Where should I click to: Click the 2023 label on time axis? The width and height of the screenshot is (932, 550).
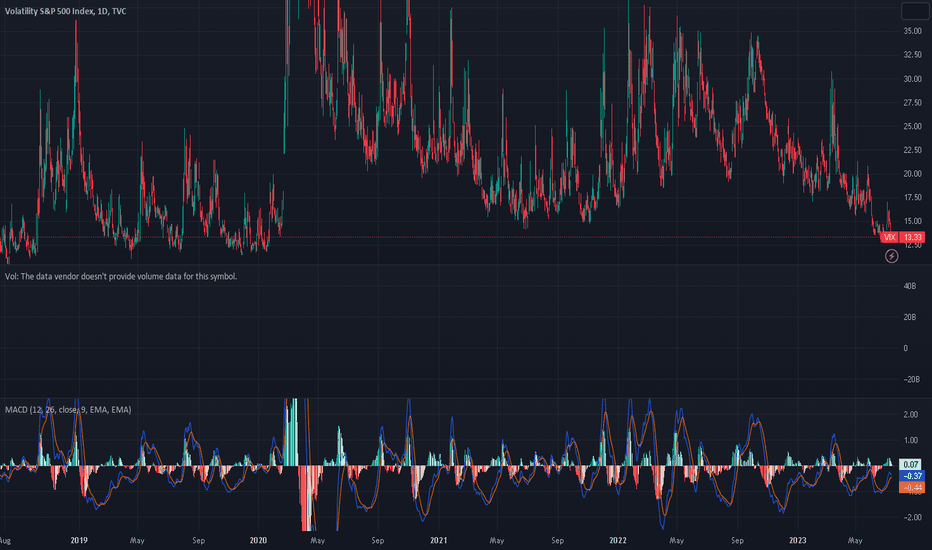tap(797, 540)
